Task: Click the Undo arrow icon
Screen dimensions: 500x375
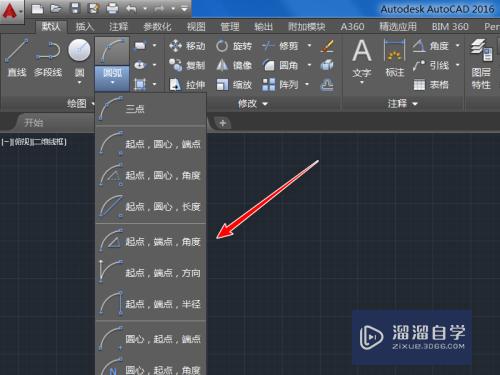Action: click(131, 9)
